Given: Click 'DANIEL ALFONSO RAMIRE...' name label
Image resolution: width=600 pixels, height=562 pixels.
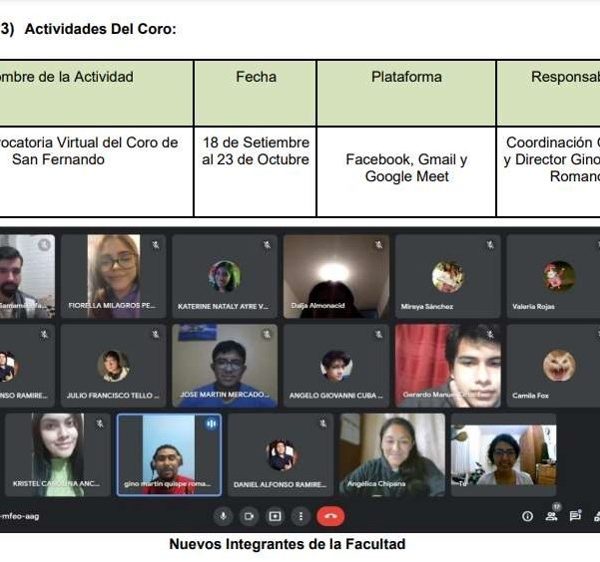Looking at the screenshot, I should click(x=280, y=485).
